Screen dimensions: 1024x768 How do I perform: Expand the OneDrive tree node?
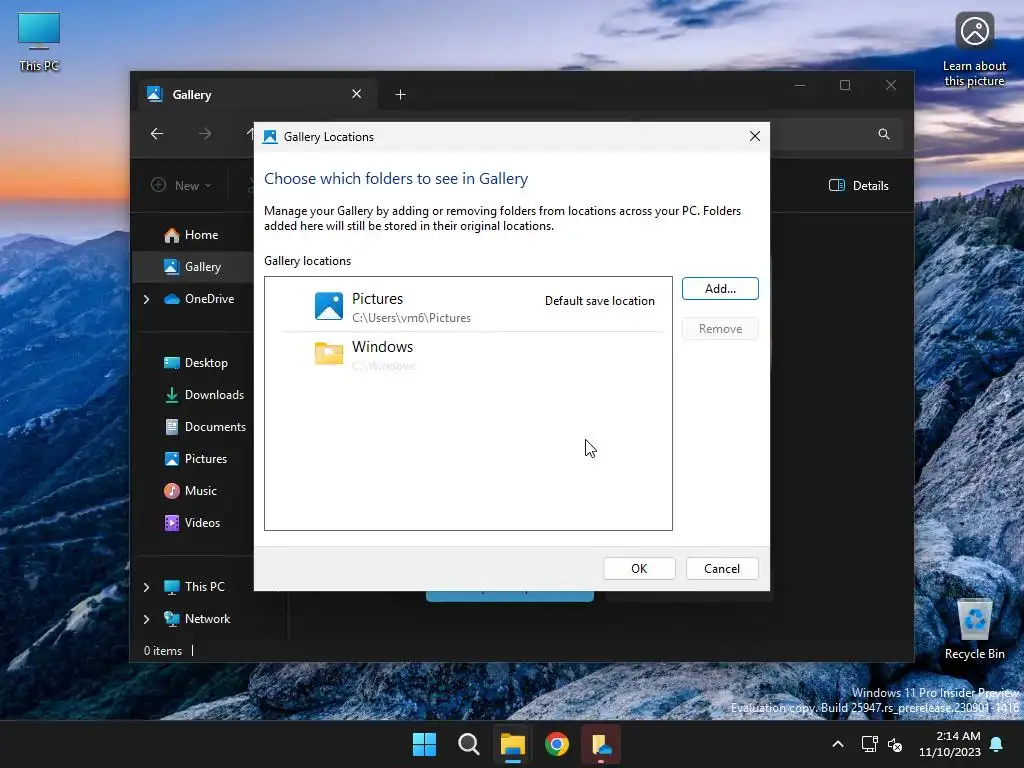point(146,299)
